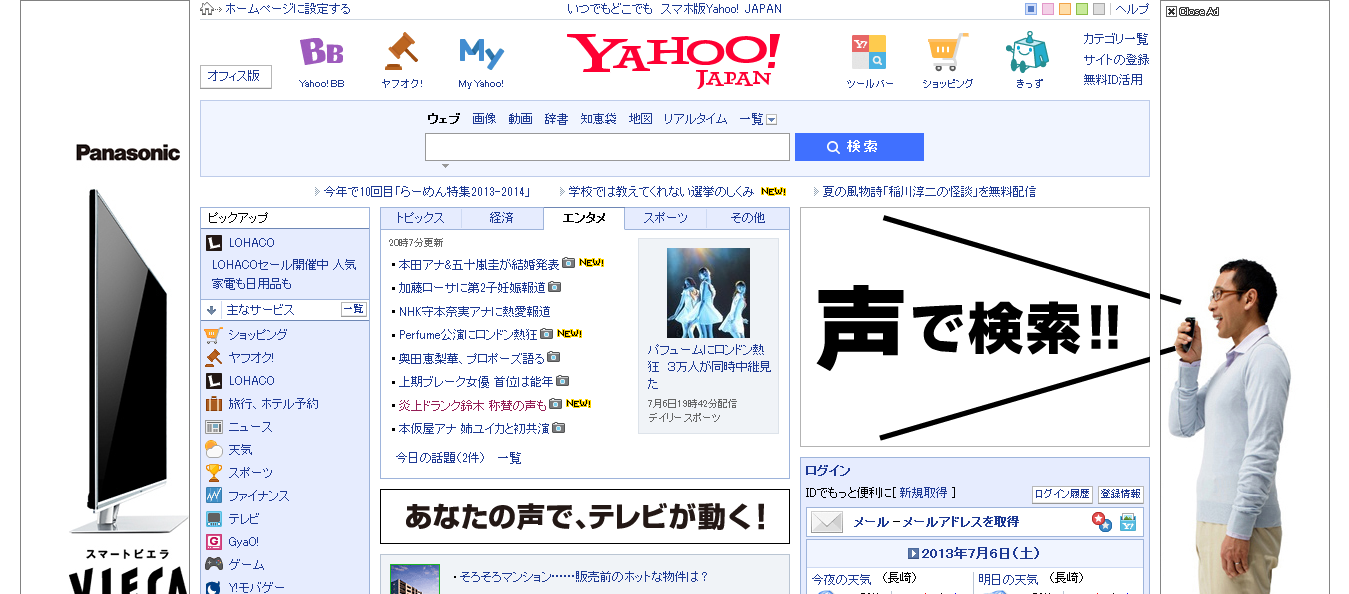The height and width of the screenshot is (594, 1349).
Task: Expand the 一覧 search category dropdown arrow
Action: tap(771, 120)
